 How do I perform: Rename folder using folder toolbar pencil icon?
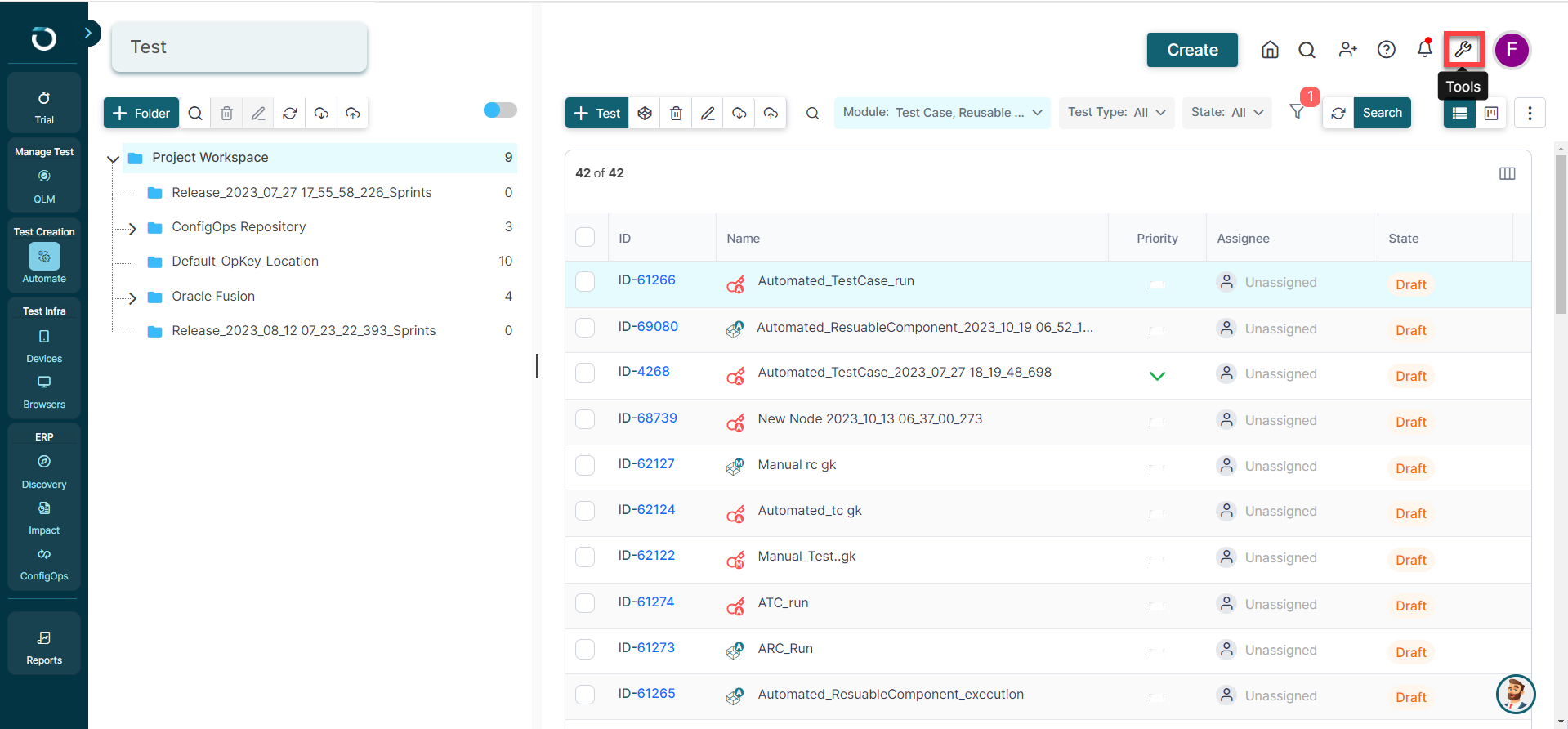coord(258,113)
